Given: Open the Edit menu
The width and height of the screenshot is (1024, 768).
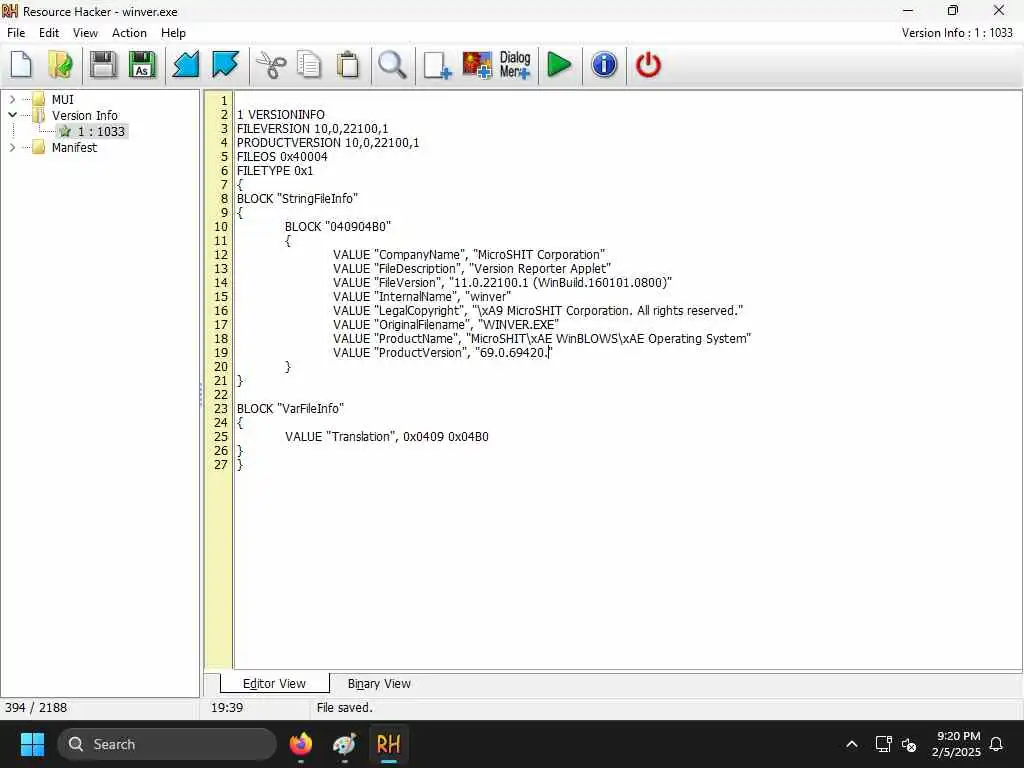Looking at the screenshot, I should pos(49,33).
